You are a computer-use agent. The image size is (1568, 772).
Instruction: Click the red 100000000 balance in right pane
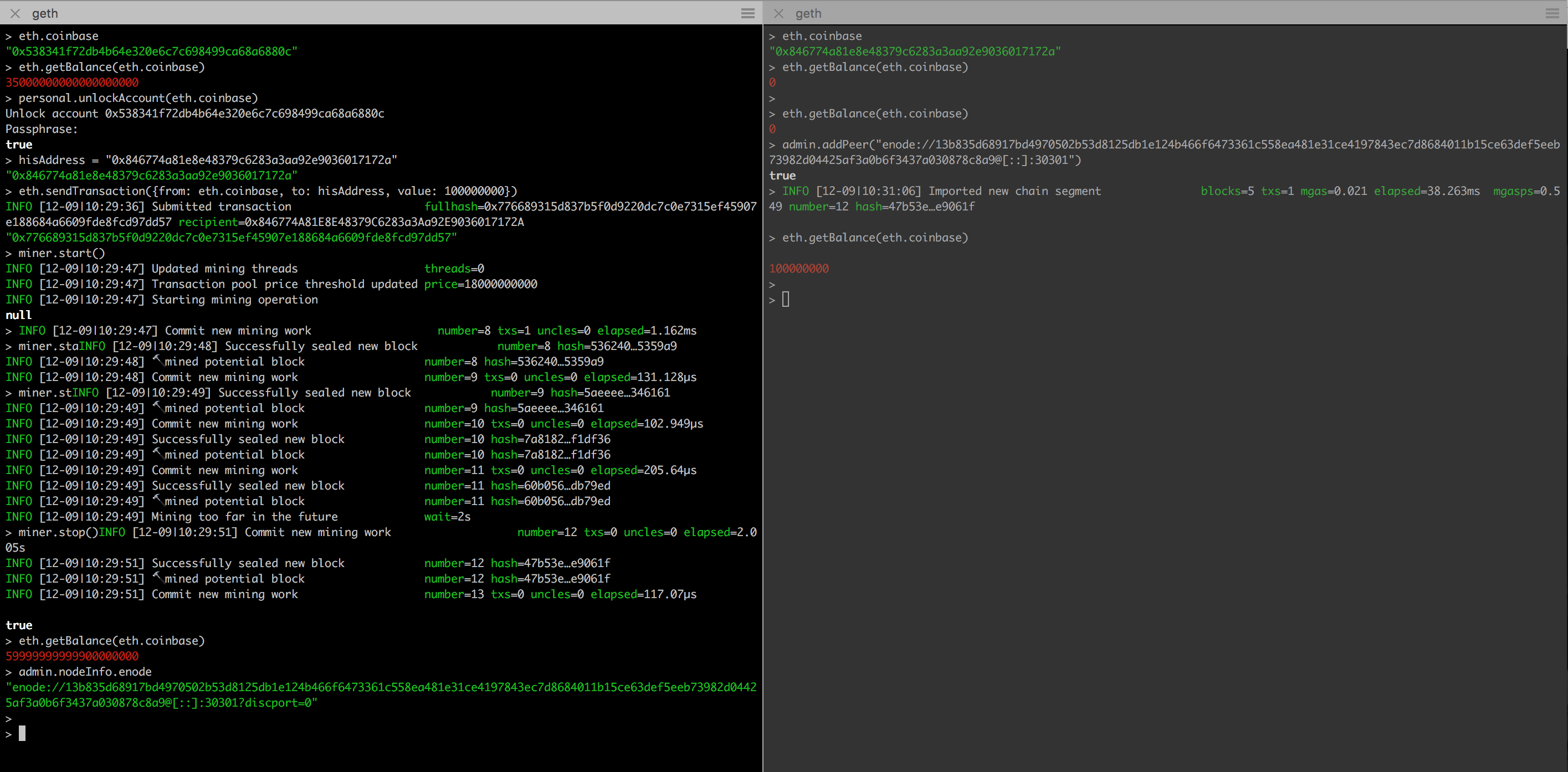798,268
